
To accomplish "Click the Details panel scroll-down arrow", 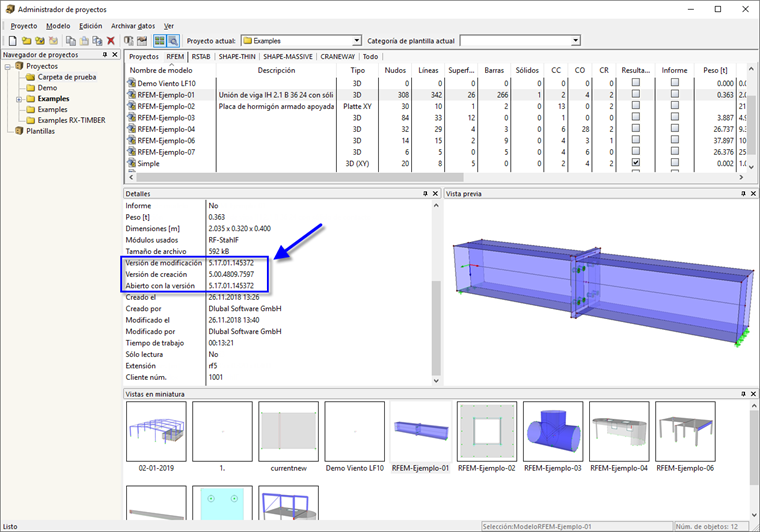I will point(436,381).
